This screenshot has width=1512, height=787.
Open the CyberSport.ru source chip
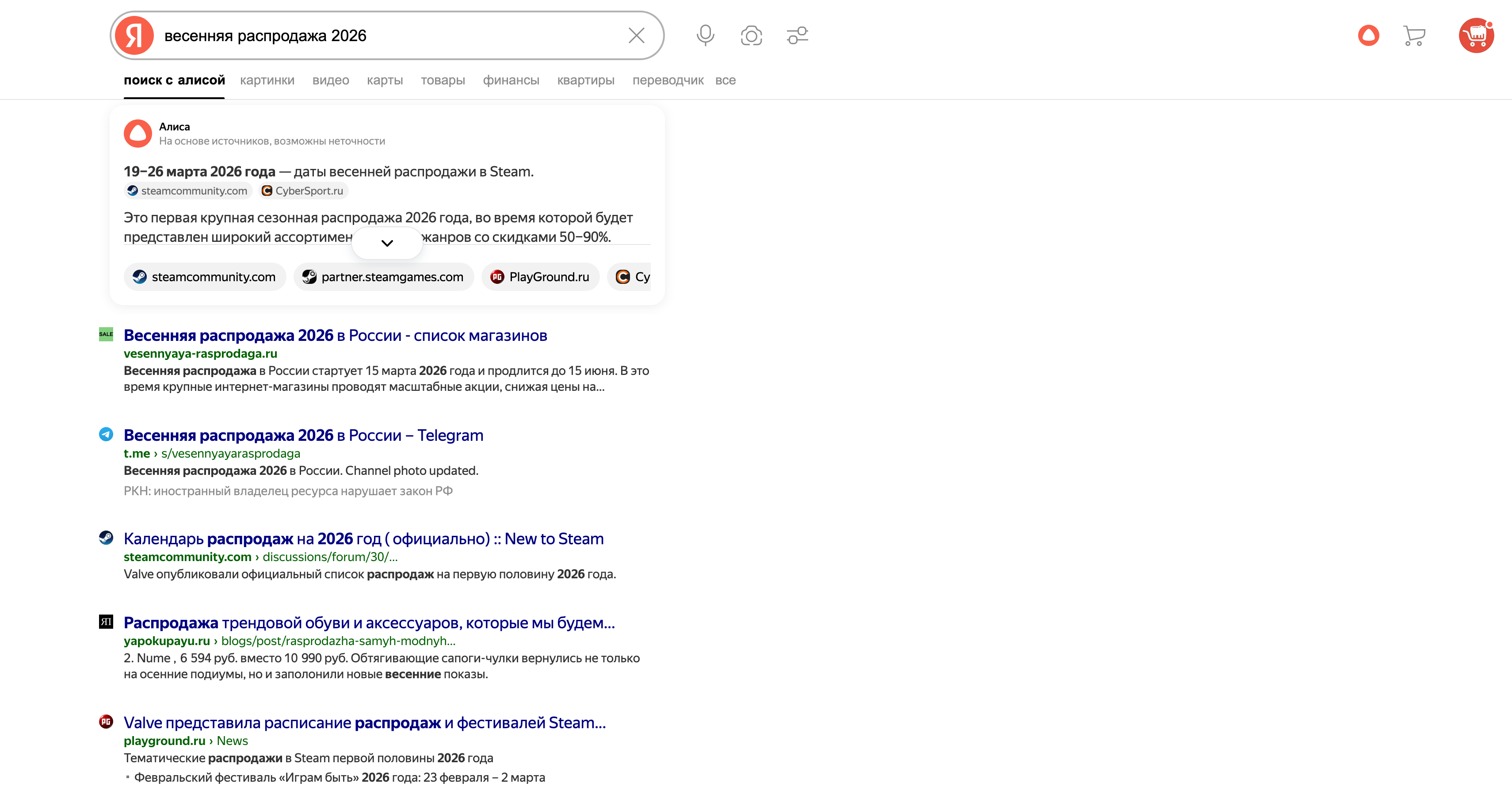click(303, 191)
